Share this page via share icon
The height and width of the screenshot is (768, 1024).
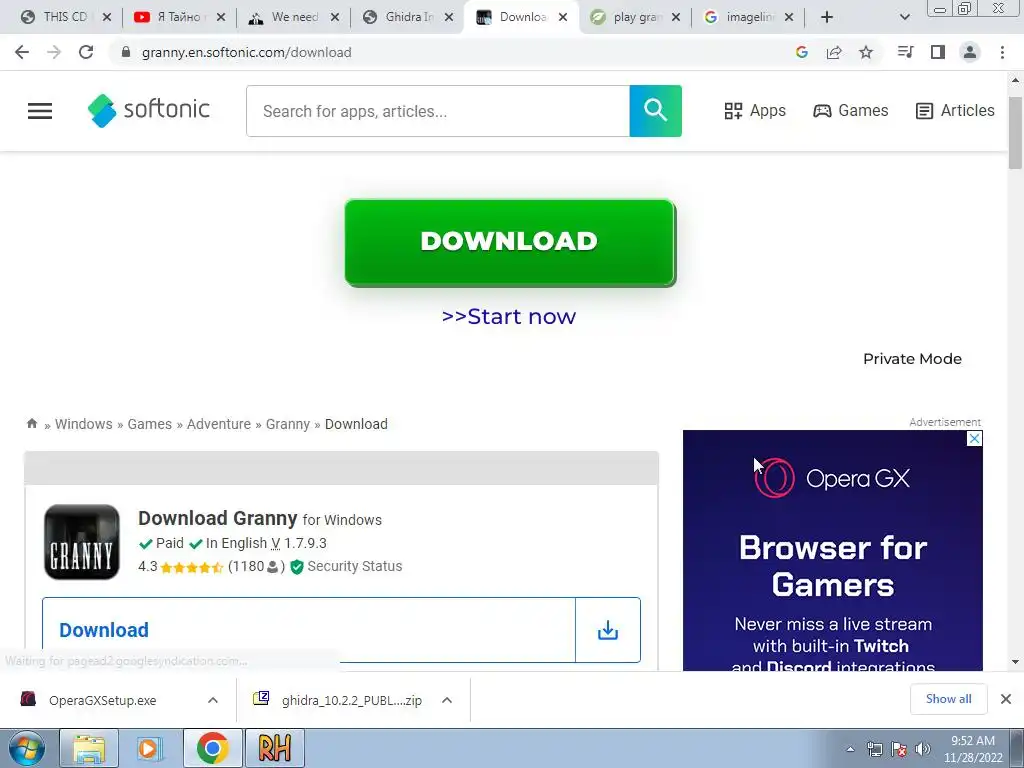click(x=834, y=52)
